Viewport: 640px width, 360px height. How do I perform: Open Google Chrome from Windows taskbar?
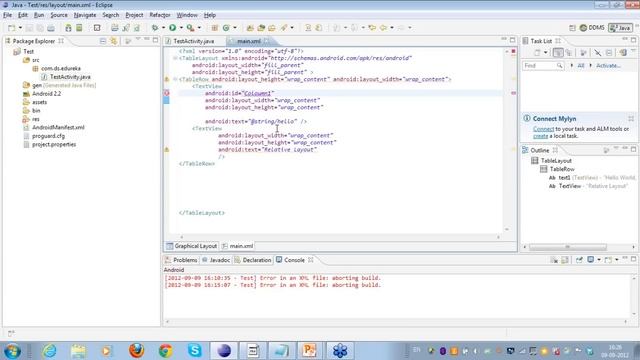click(x=165, y=351)
